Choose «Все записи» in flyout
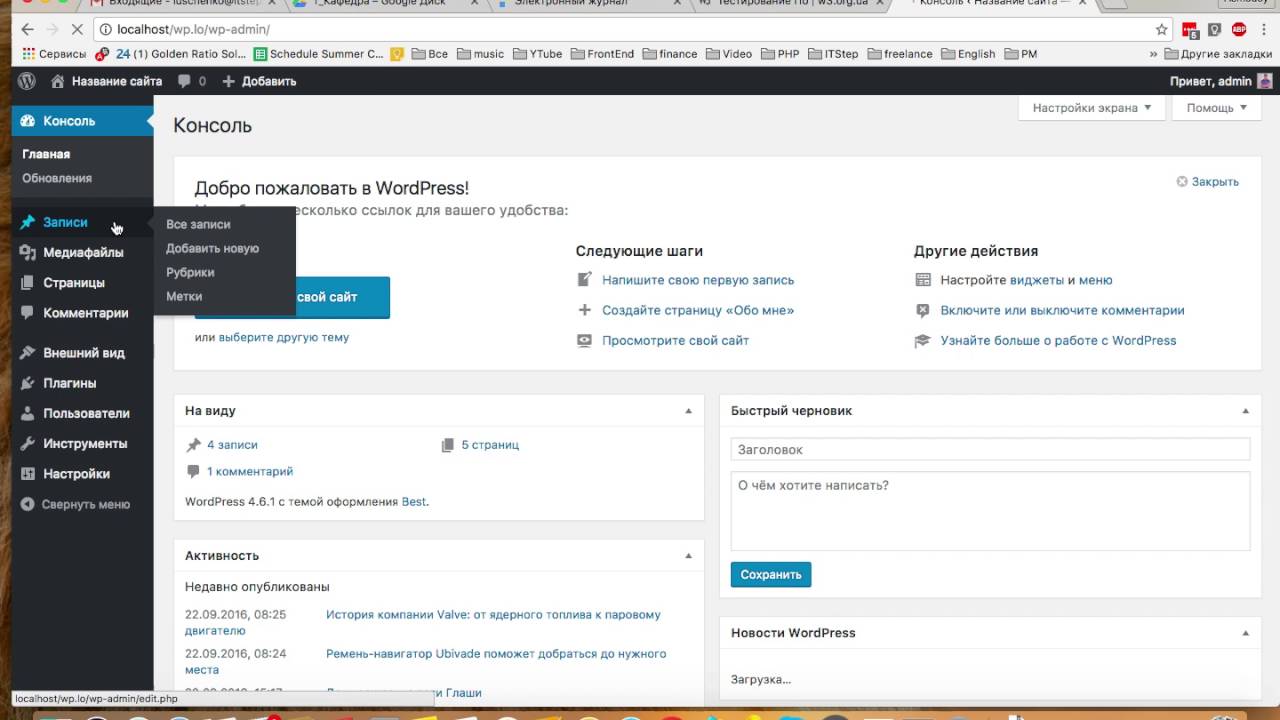Image resolution: width=1280 pixels, height=720 pixels. [x=198, y=225]
